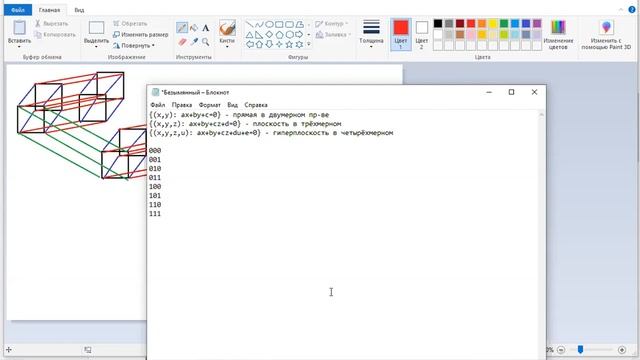640x360 pixels.
Task: Choose the Four-point star shape
Action: coord(279,44)
